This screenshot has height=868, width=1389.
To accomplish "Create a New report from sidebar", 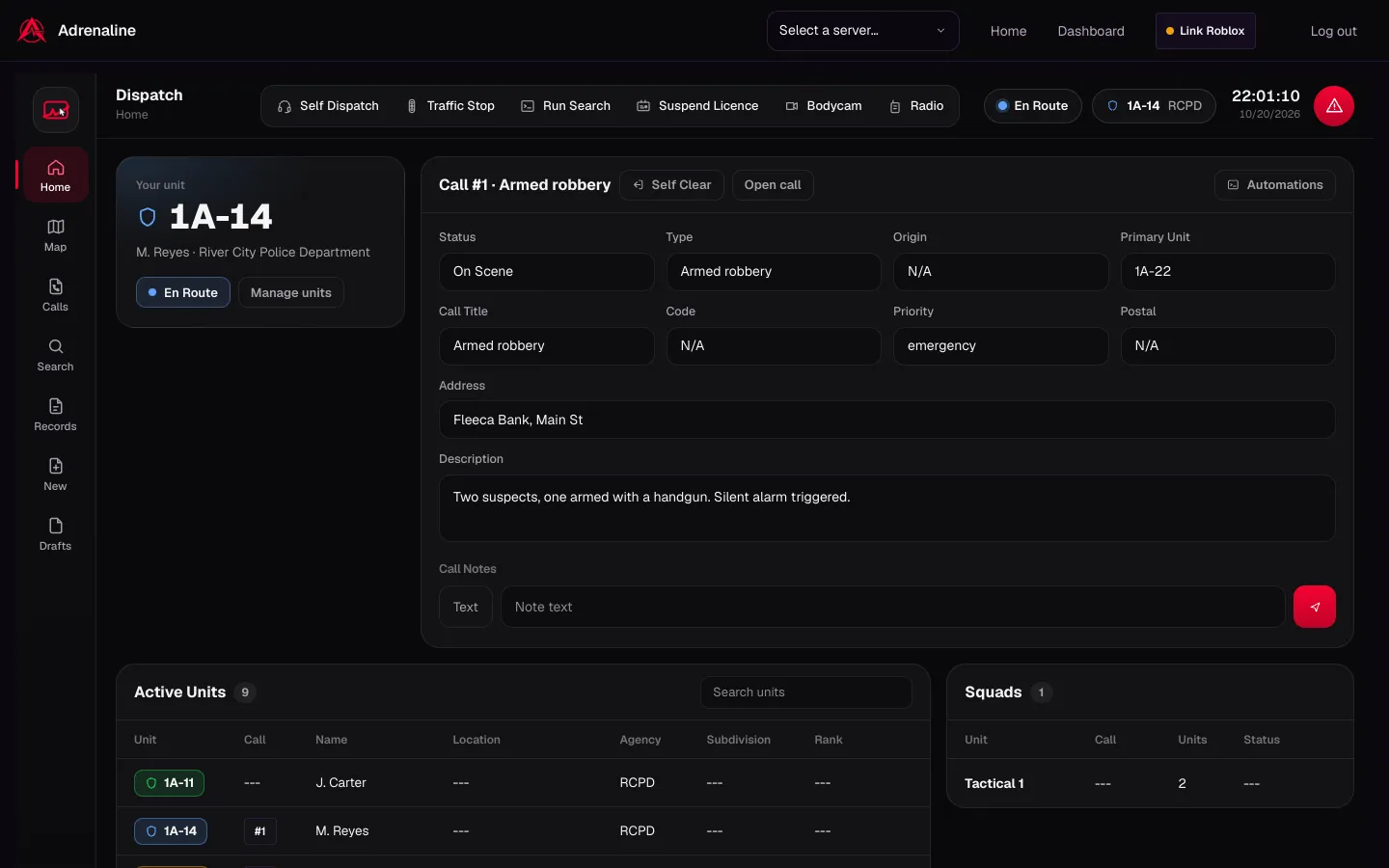I will tap(55, 475).
